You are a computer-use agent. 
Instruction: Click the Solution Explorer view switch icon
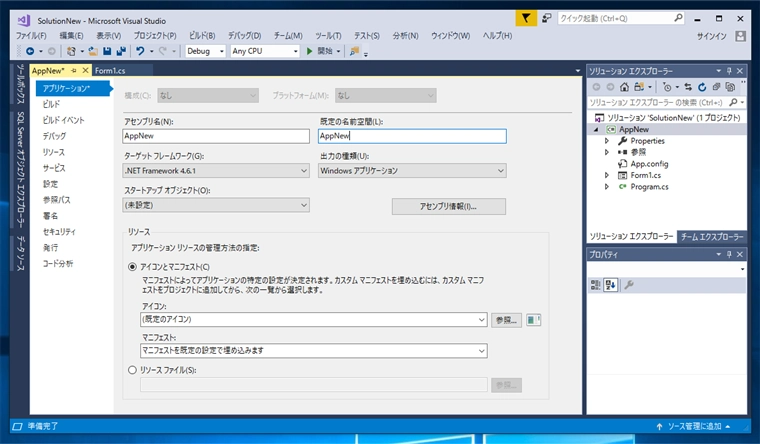coord(639,87)
